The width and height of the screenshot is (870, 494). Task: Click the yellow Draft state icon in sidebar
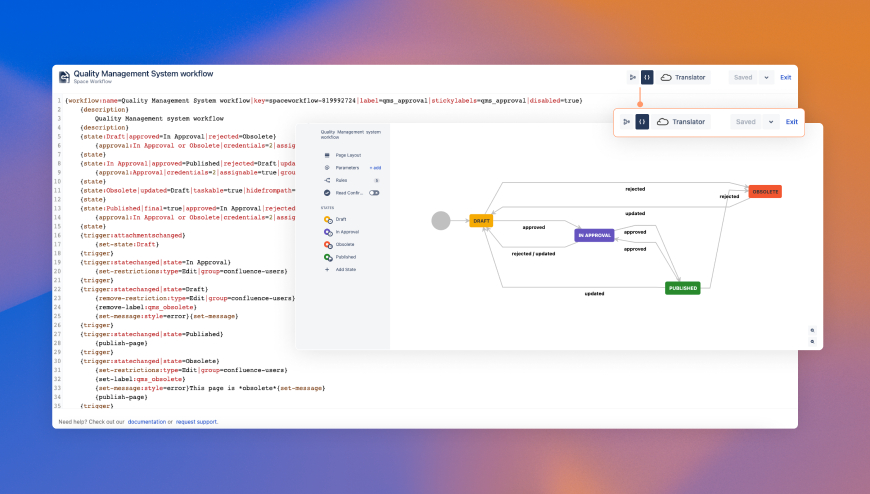coord(328,220)
